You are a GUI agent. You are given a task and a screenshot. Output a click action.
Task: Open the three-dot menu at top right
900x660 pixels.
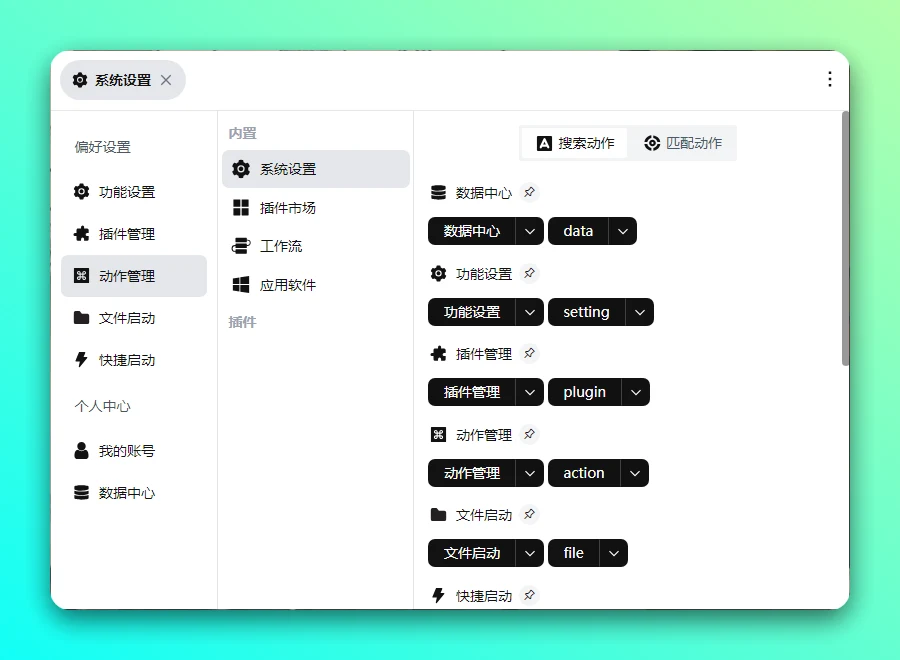pos(830,79)
